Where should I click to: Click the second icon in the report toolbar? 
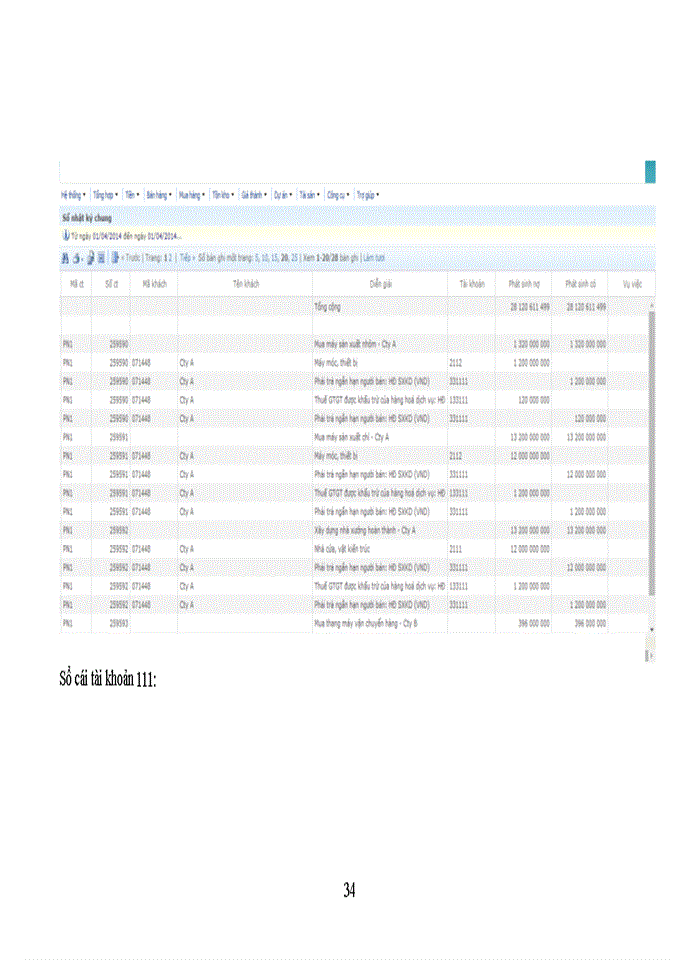click(x=77, y=257)
